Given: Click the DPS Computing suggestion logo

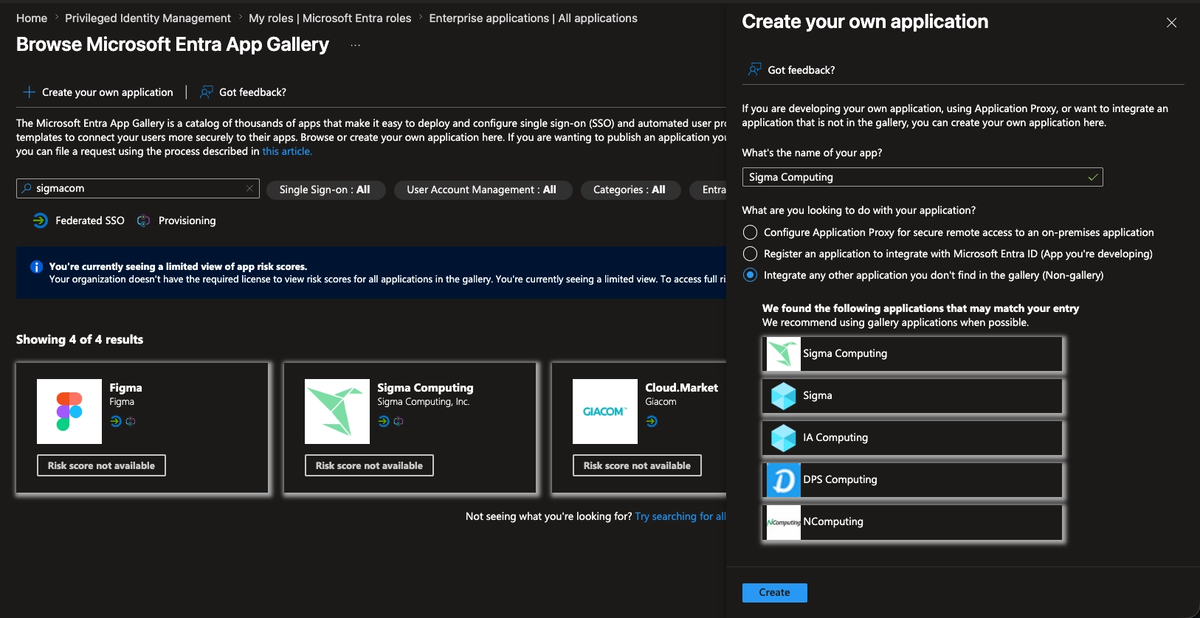Looking at the screenshot, I should 784,480.
